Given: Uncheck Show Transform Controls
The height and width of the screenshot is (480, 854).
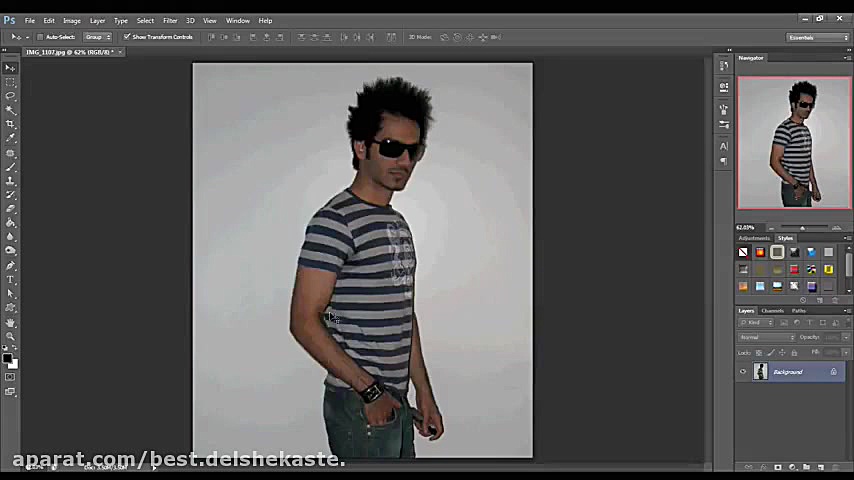Looking at the screenshot, I should click(127, 37).
